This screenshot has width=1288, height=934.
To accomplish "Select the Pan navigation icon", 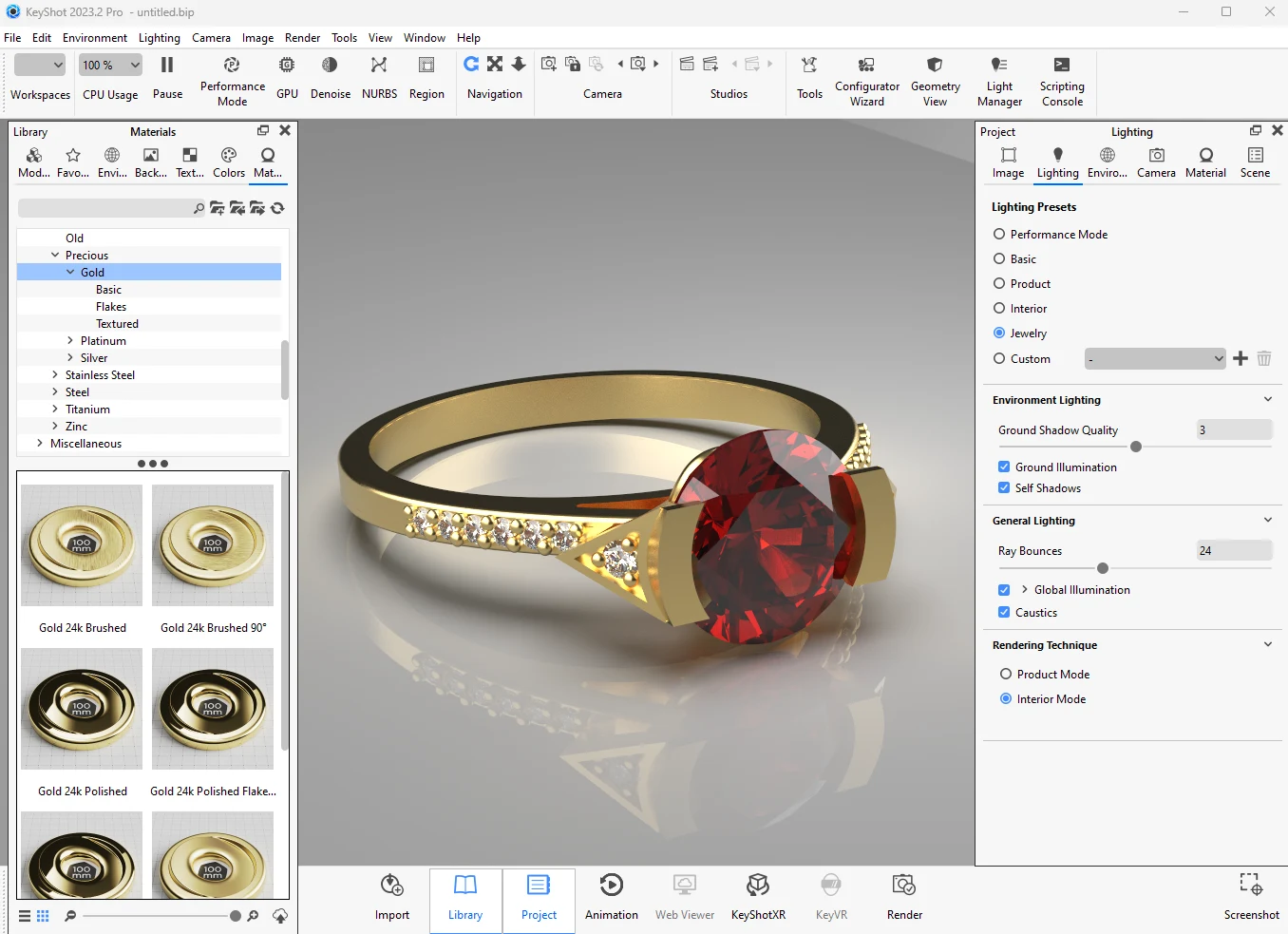I will tap(495, 64).
